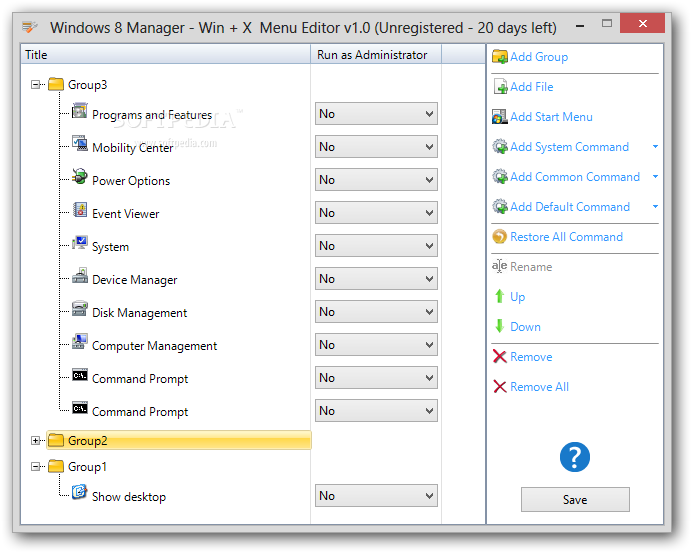Click the Run as Administrator column header
Image resolution: width=692 pixels, height=553 pixels.
click(x=376, y=54)
